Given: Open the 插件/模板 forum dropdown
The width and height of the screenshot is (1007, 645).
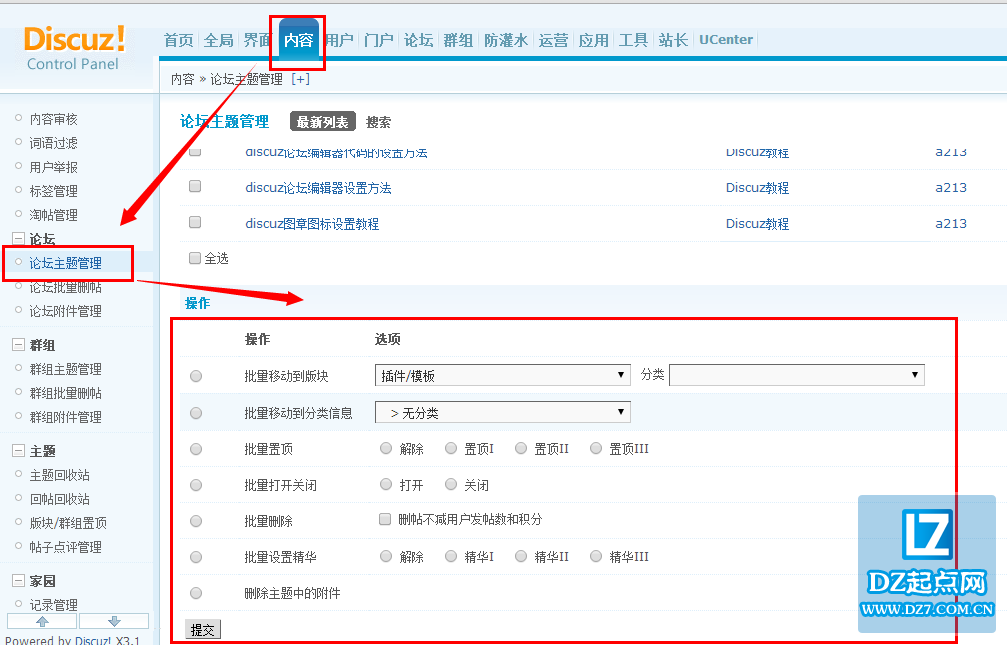Looking at the screenshot, I should (502, 375).
